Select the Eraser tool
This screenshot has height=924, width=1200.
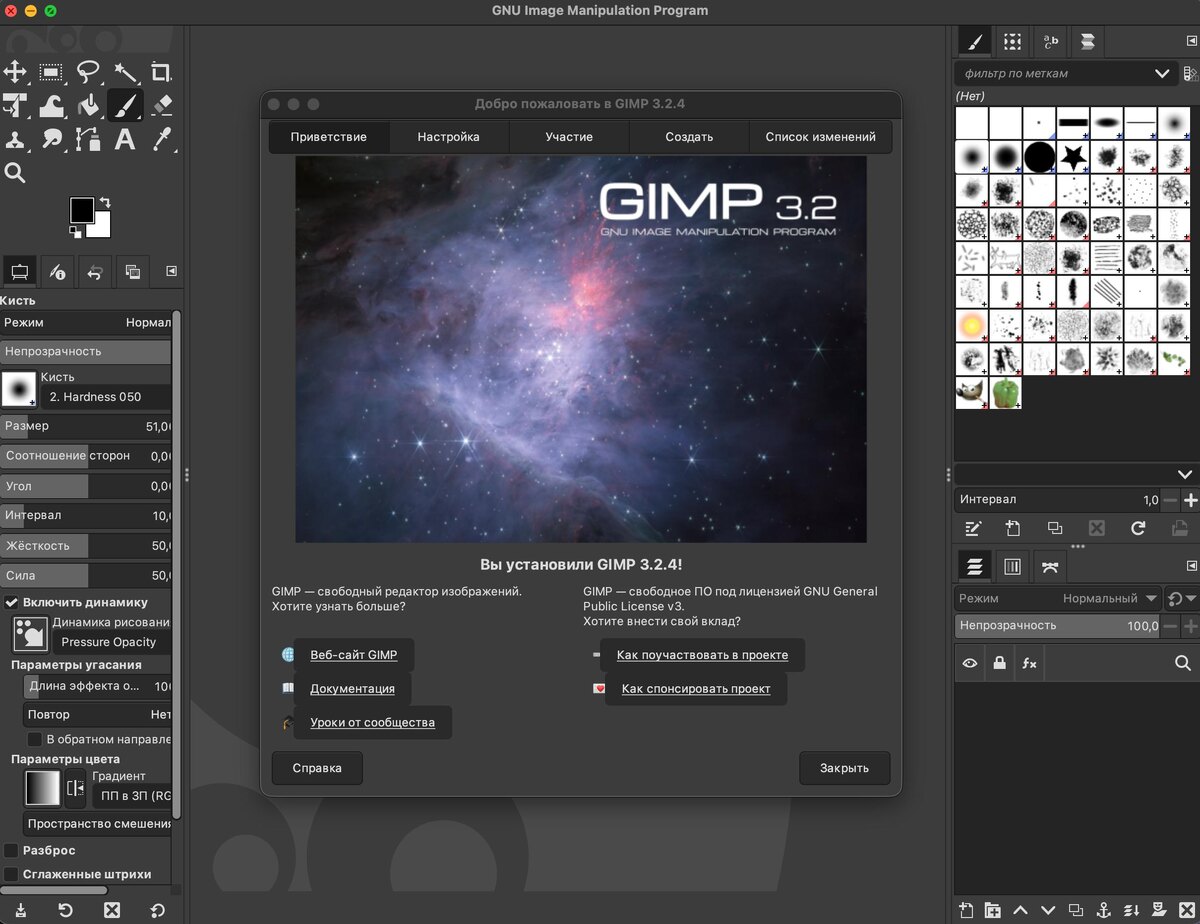[x=162, y=105]
